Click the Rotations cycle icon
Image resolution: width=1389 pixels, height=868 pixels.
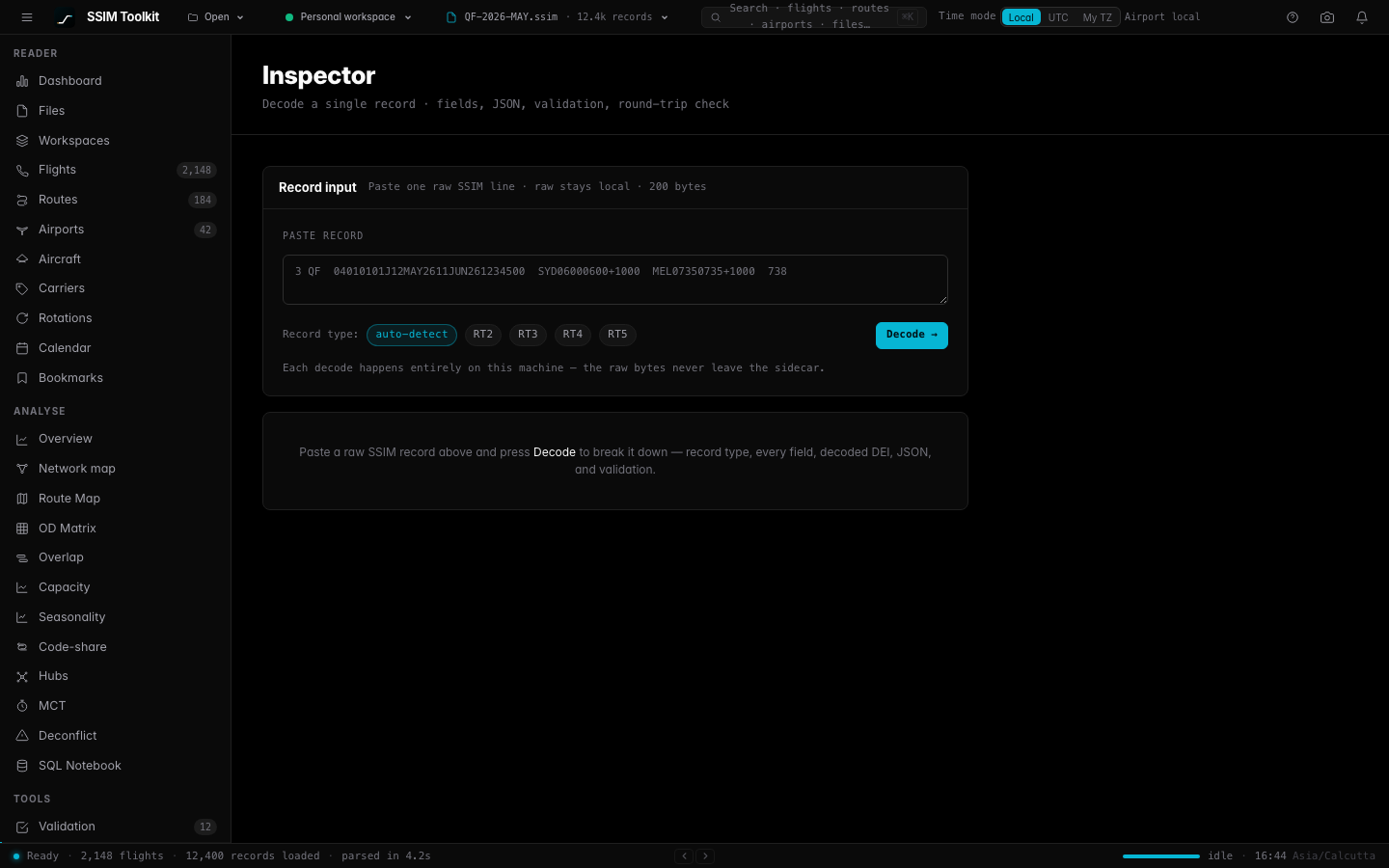22,318
